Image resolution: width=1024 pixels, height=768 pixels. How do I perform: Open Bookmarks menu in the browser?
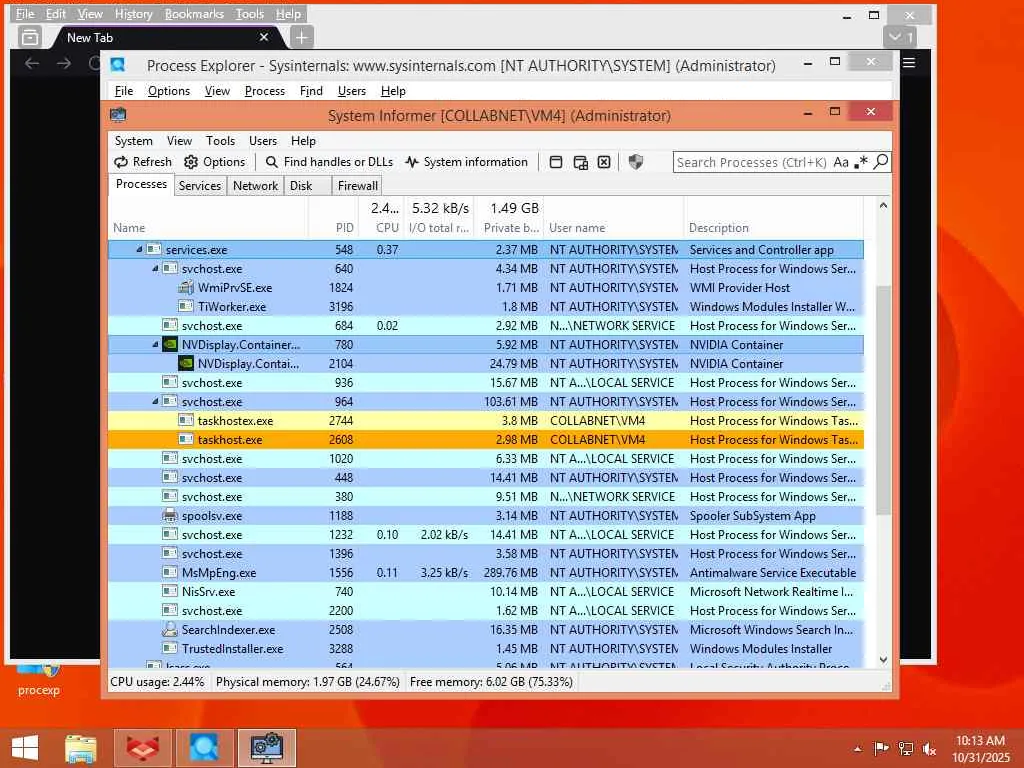click(194, 14)
